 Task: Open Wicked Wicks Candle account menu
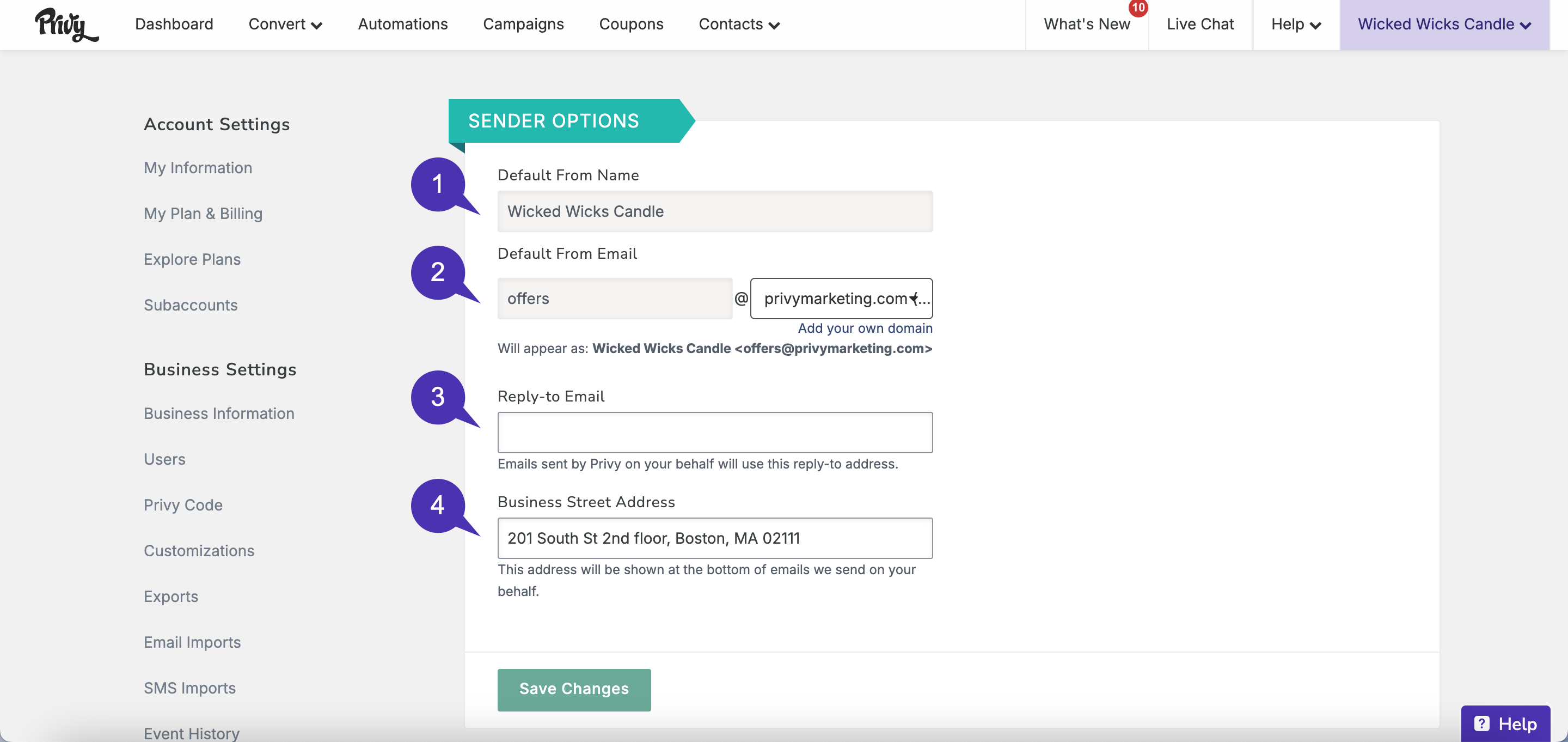(x=1444, y=25)
